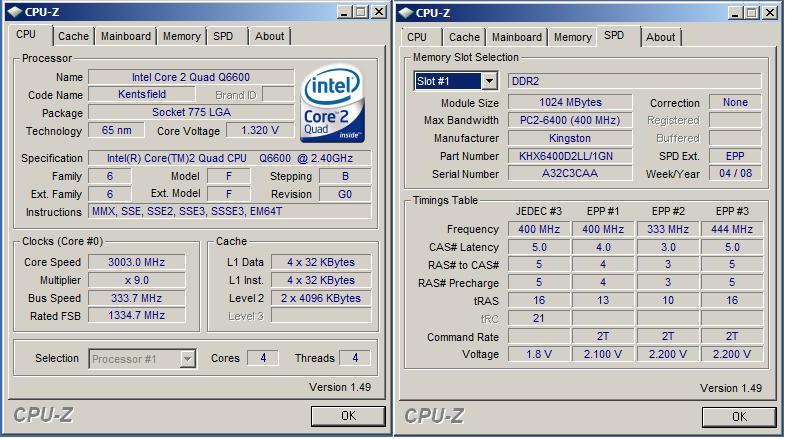Image resolution: width=787 pixels, height=439 pixels.
Task: Click the 1024 MBytes module size value
Action: tap(570, 102)
